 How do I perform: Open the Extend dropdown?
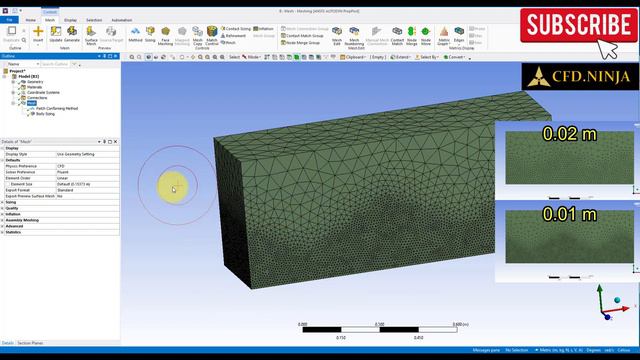point(400,57)
